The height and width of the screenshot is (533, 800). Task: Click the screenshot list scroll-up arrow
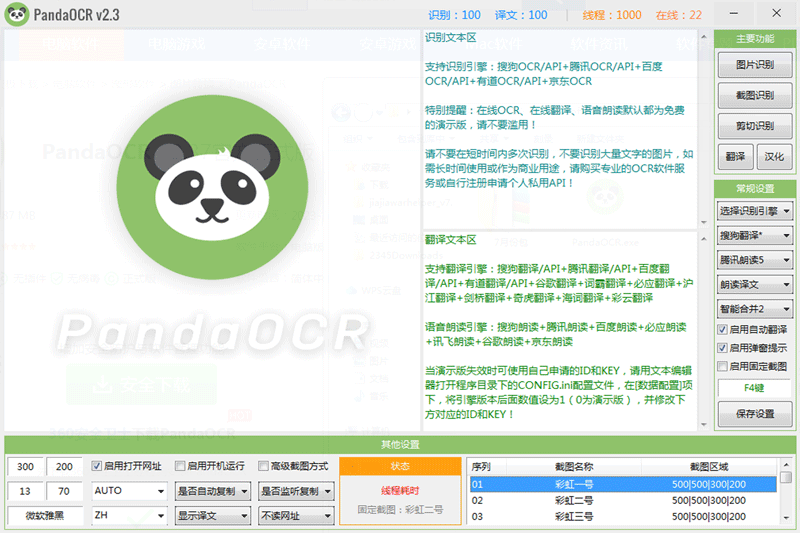tap(786, 465)
